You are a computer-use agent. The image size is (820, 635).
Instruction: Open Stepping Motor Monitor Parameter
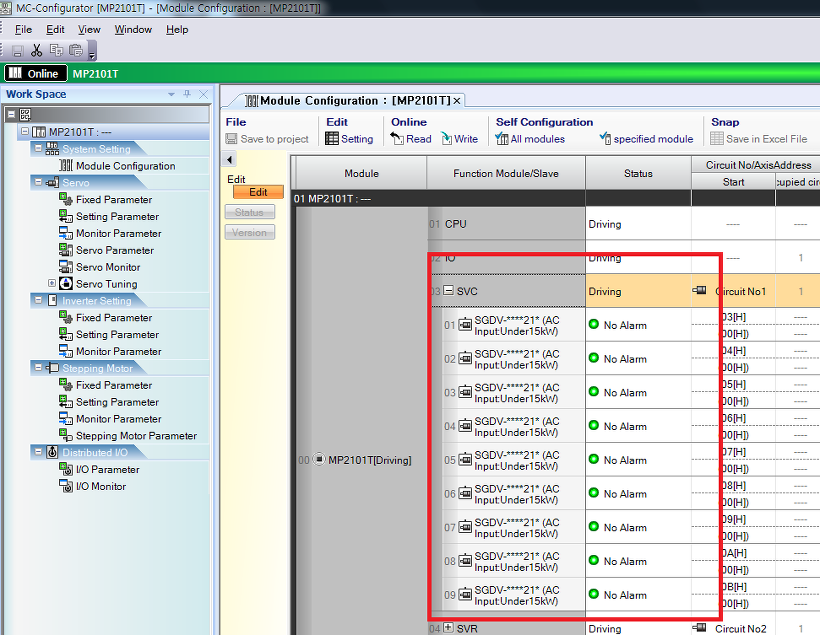point(119,418)
